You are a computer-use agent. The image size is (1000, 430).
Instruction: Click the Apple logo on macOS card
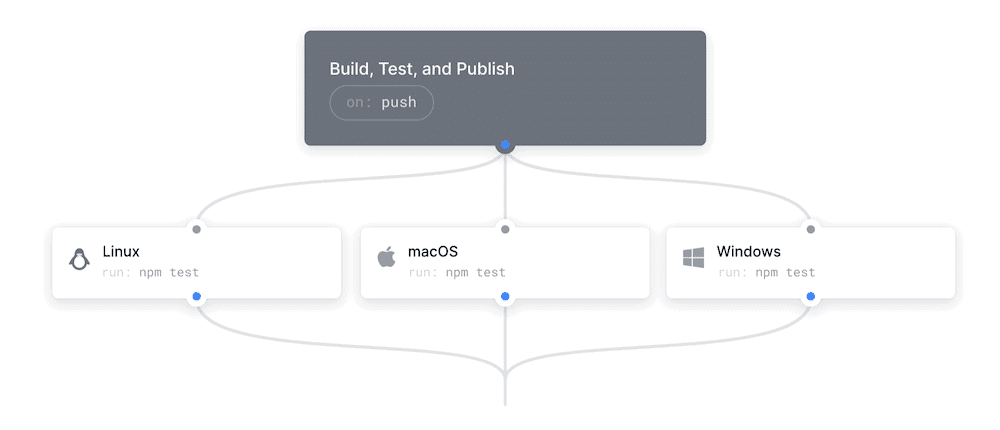[x=386, y=258]
